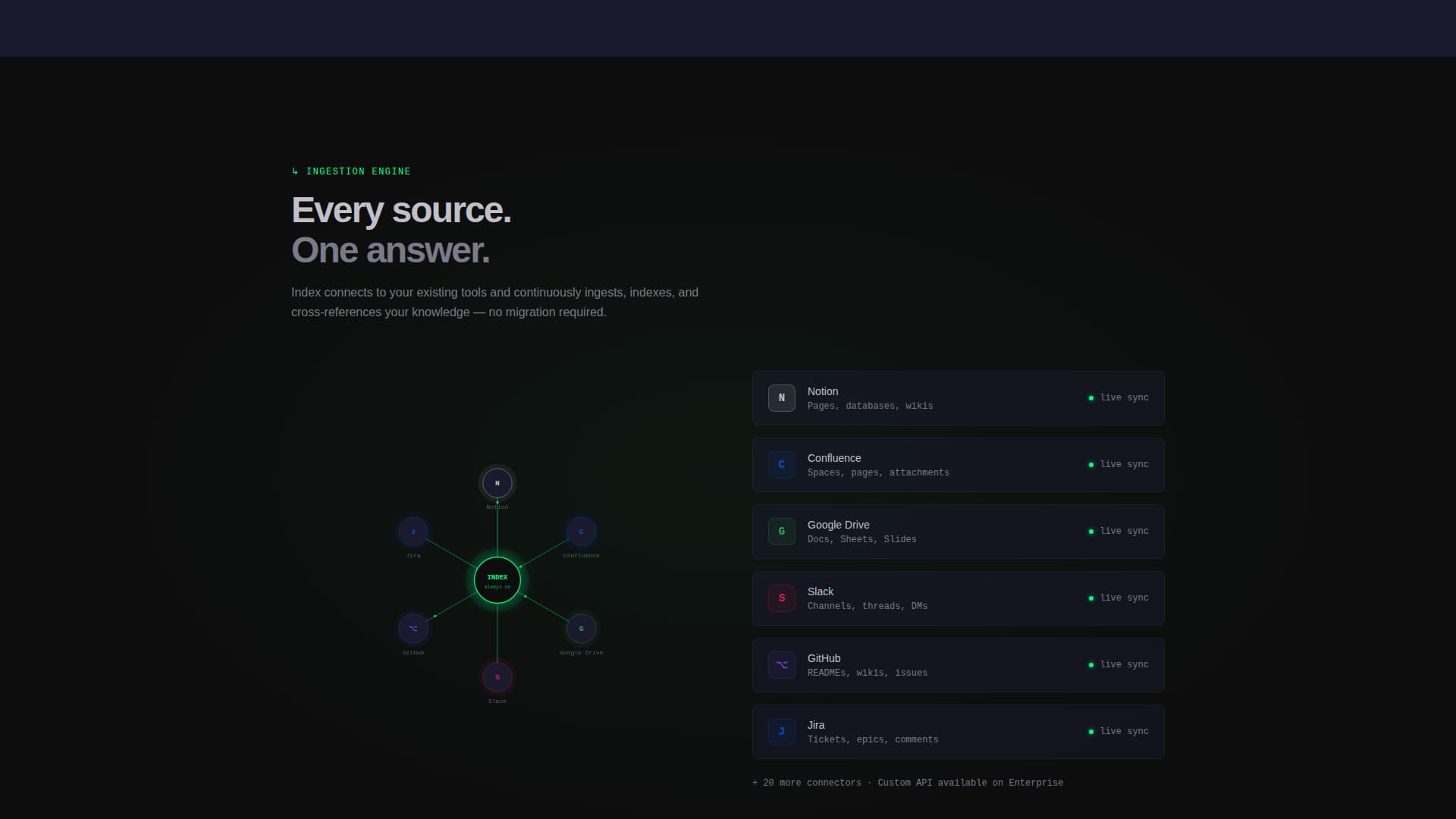Select the Confluence node in the diagram
The image size is (1456, 819).
pyautogui.click(x=582, y=532)
